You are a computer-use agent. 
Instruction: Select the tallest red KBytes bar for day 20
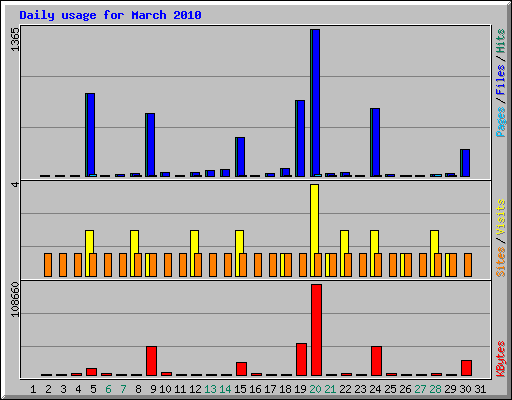(316, 330)
